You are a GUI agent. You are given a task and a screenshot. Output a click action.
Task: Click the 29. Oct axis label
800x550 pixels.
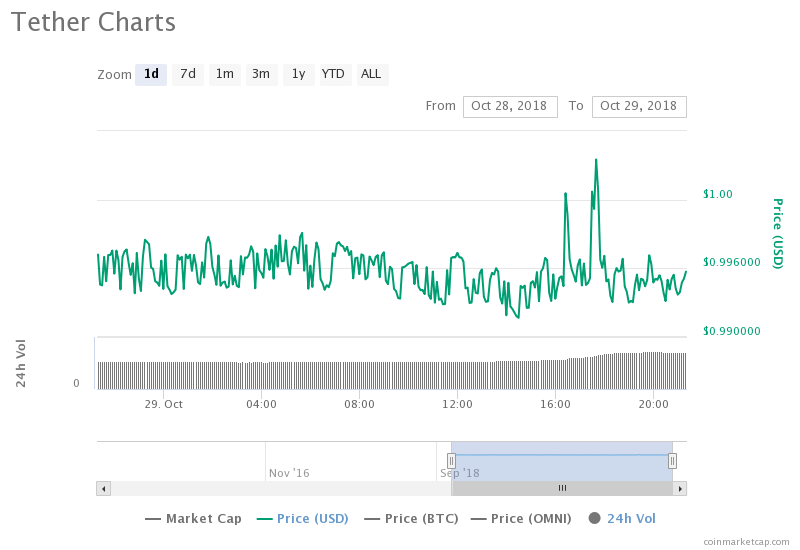163,405
